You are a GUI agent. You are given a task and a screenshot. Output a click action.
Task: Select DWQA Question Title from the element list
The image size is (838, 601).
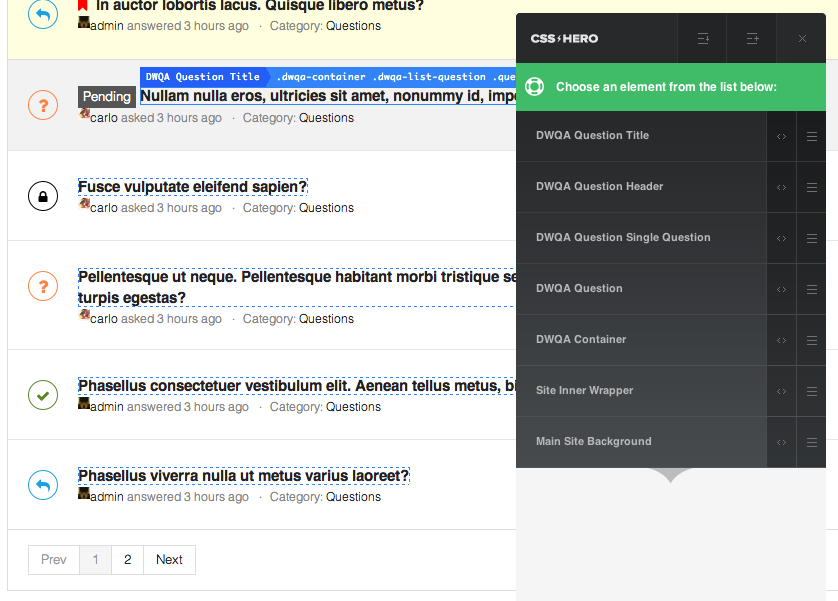point(641,136)
